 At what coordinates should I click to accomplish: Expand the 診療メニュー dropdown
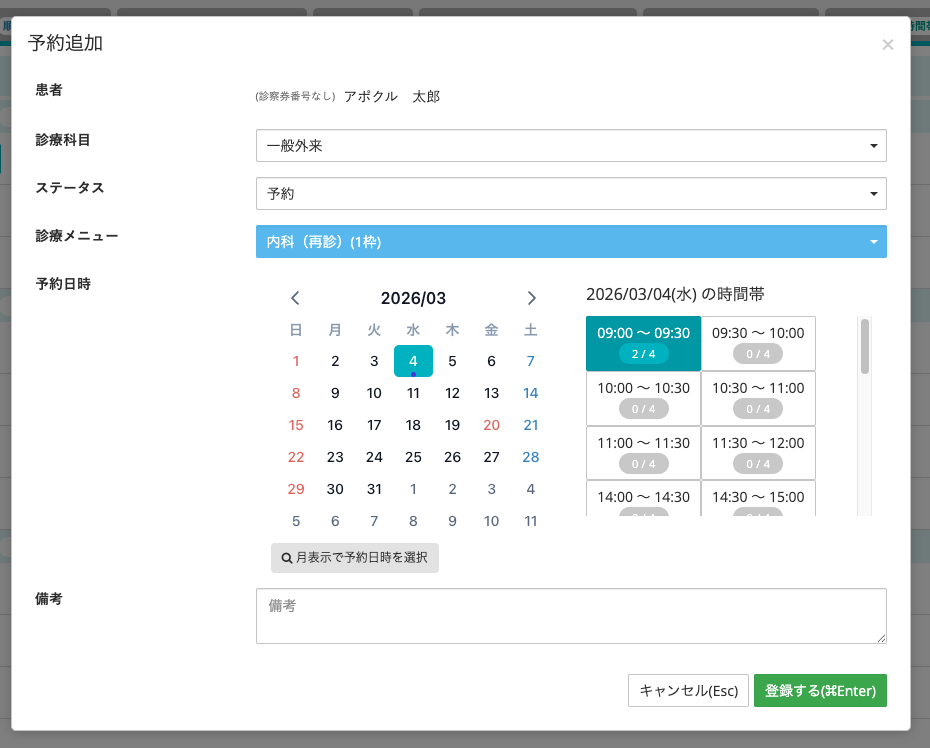coord(571,242)
